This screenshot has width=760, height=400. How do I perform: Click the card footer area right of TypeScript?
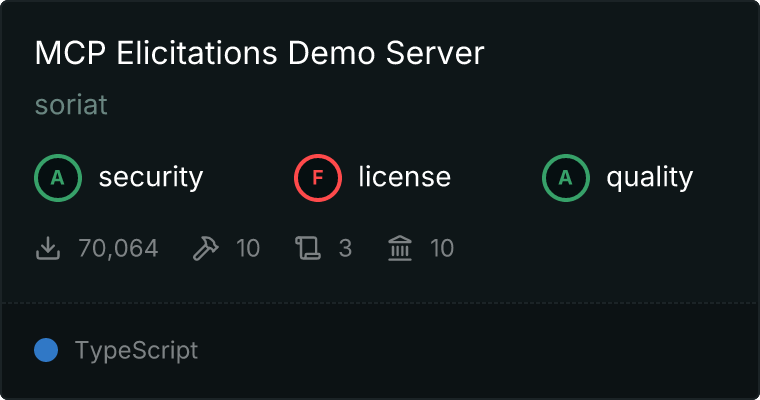click(480, 351)
